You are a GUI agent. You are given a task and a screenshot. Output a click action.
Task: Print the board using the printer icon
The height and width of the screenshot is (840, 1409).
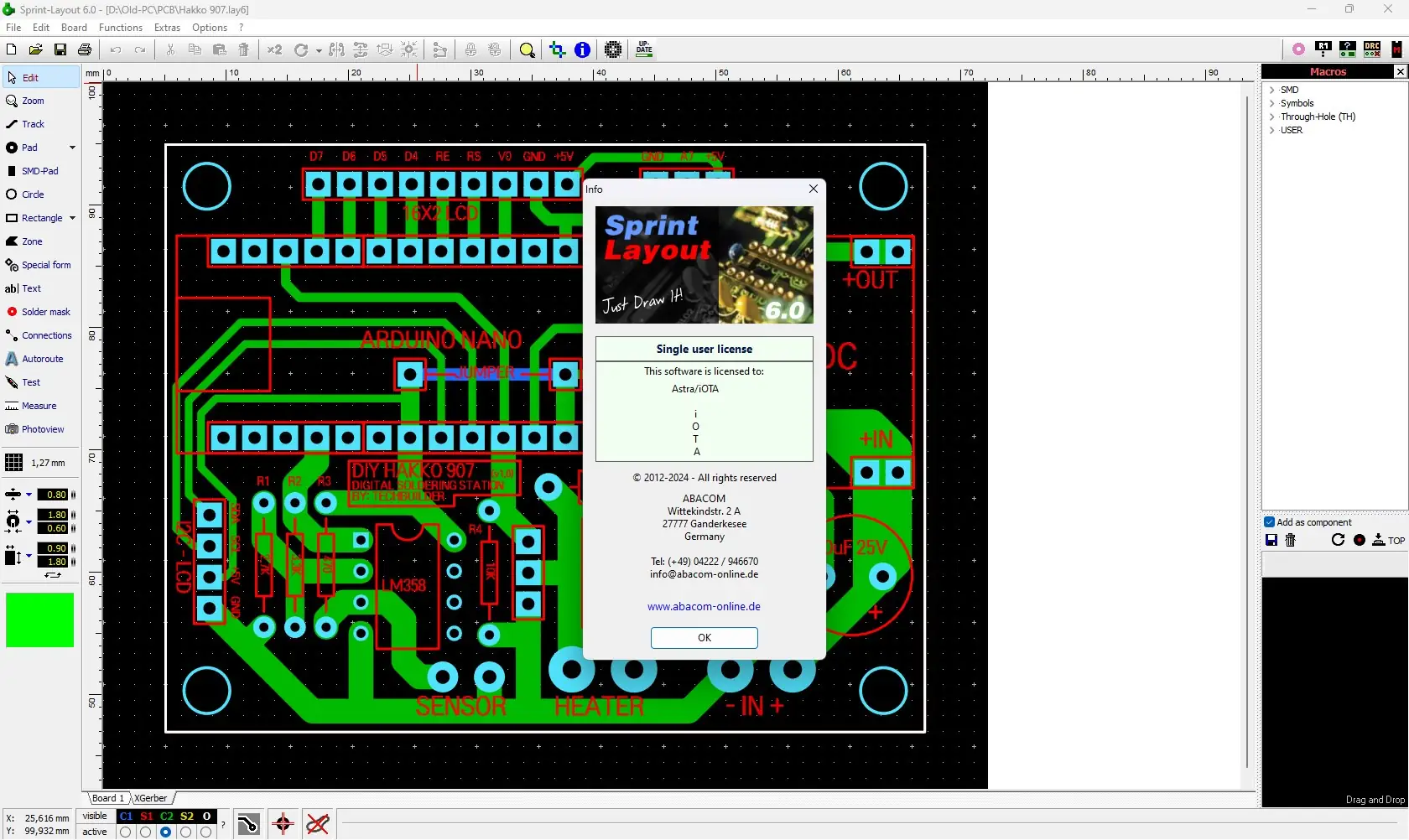85,50
